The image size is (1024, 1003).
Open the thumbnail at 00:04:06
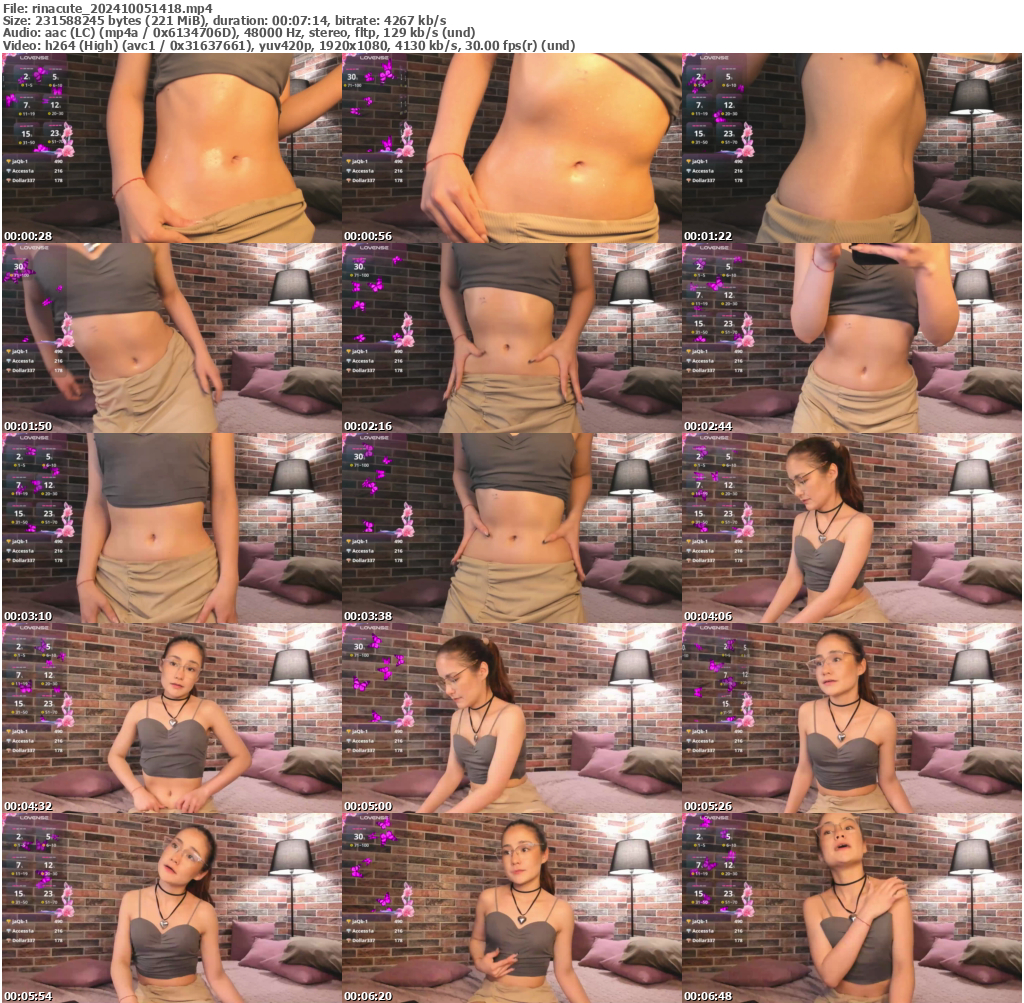click(x=852, y=520)
